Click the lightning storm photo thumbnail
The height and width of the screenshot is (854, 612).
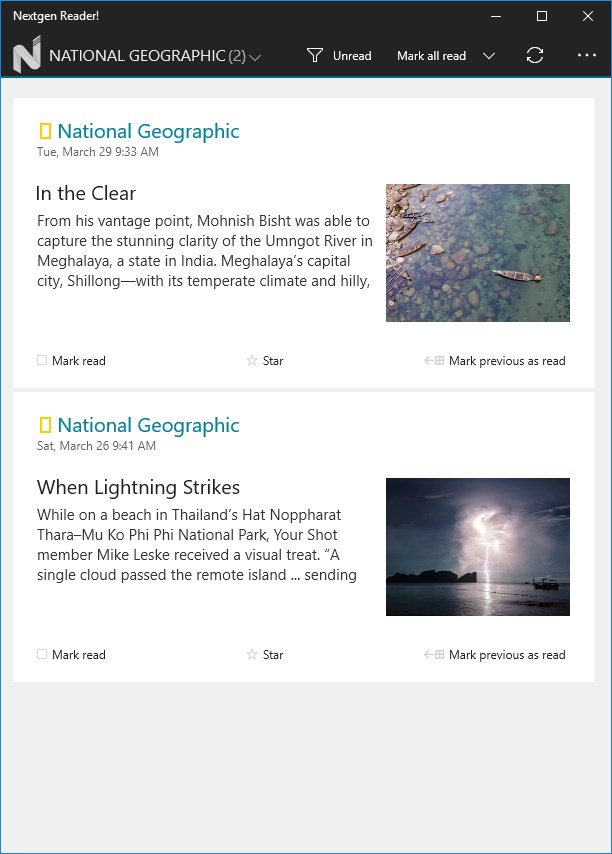point(477,546)
